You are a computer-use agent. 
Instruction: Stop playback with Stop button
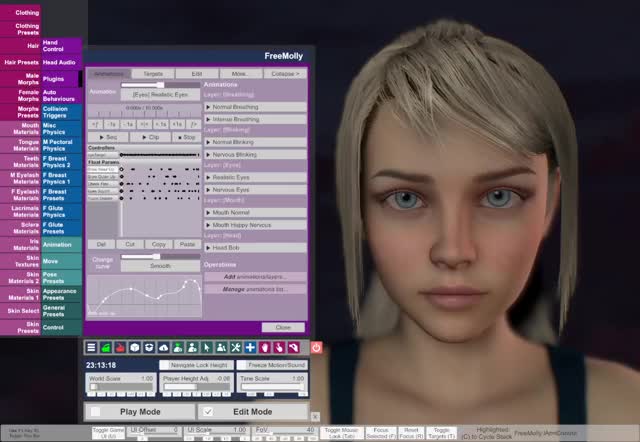pos(187,137)
